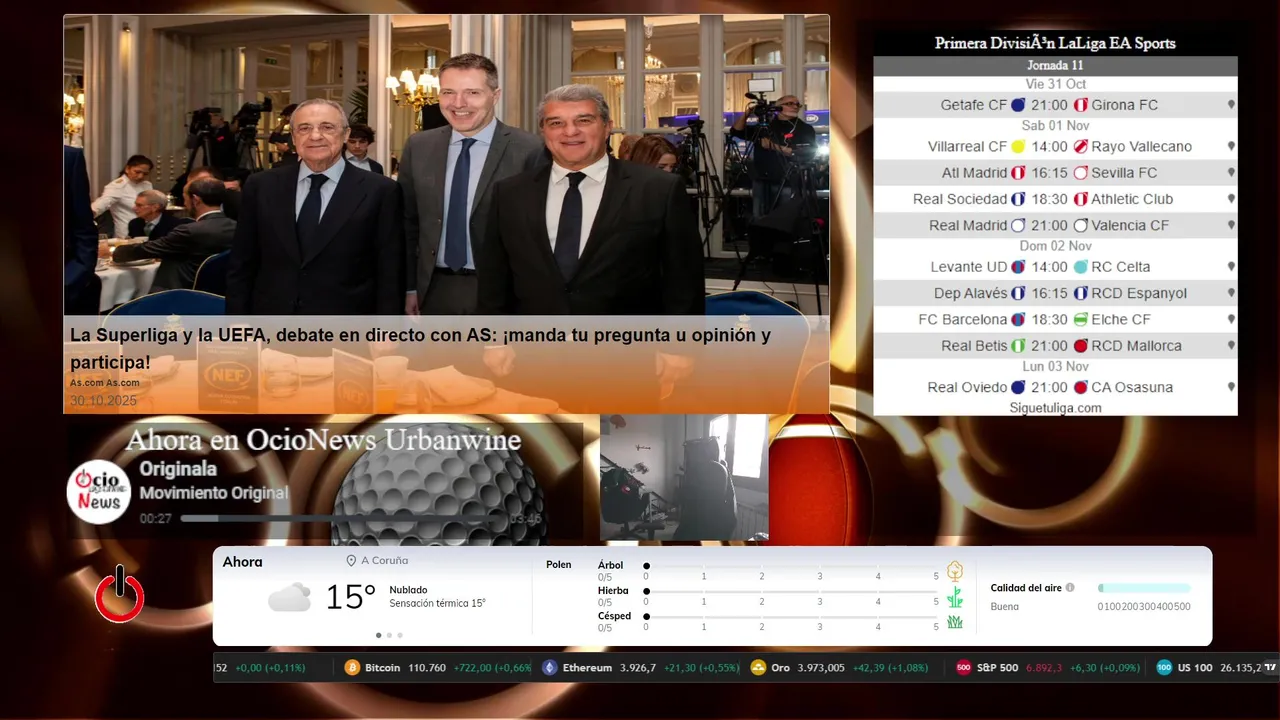Click the Ahora en OcioNews Urbanwine heading
Viewport: 1280px width, 720px height.
323,440
